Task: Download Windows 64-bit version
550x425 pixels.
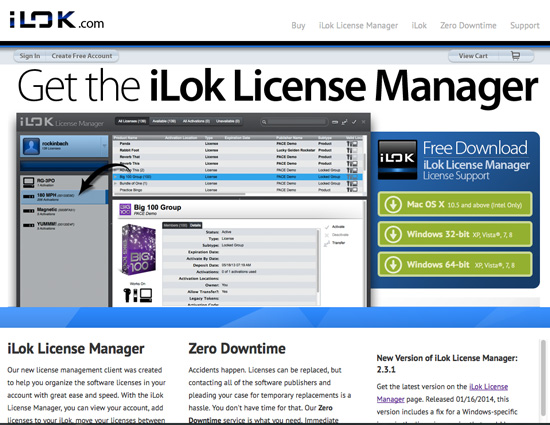Action: [x=455, y=264]
